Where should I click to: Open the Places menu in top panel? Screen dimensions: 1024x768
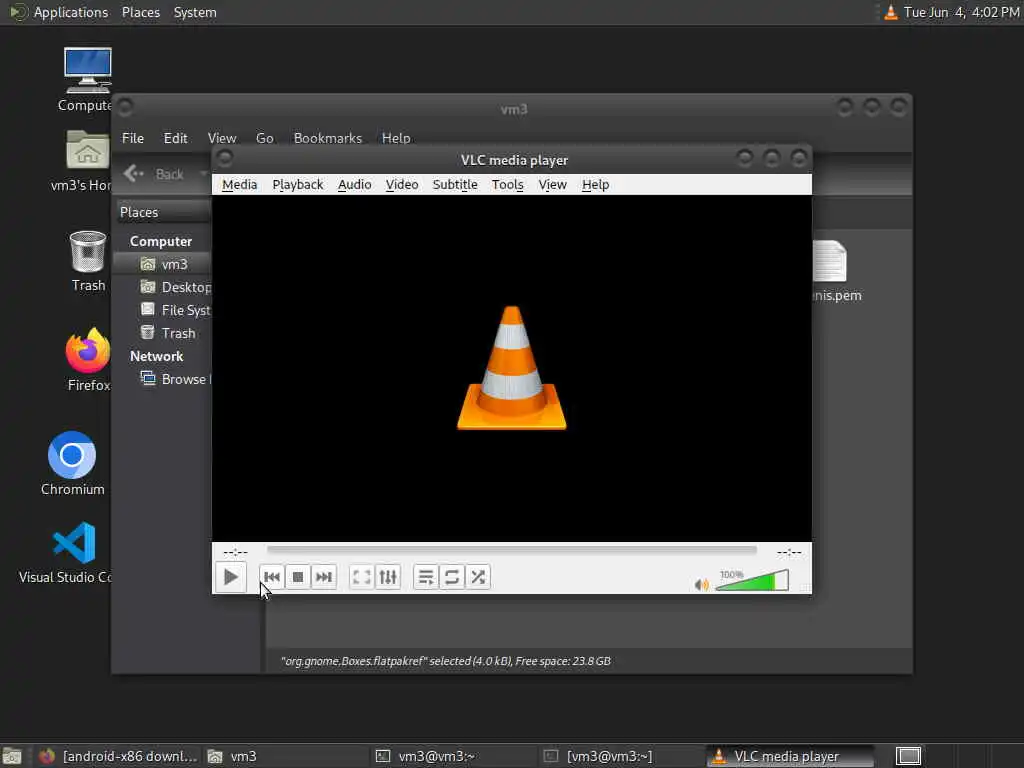140,12
